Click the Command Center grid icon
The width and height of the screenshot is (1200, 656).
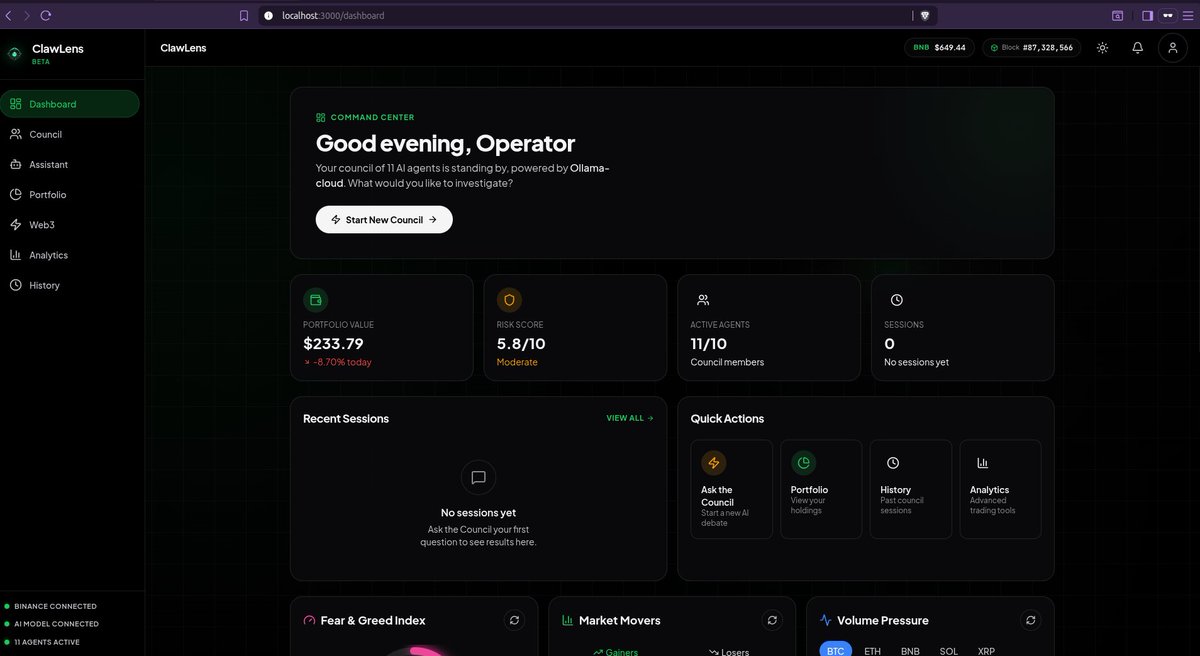pyautogui.click(x=321, y=117)
